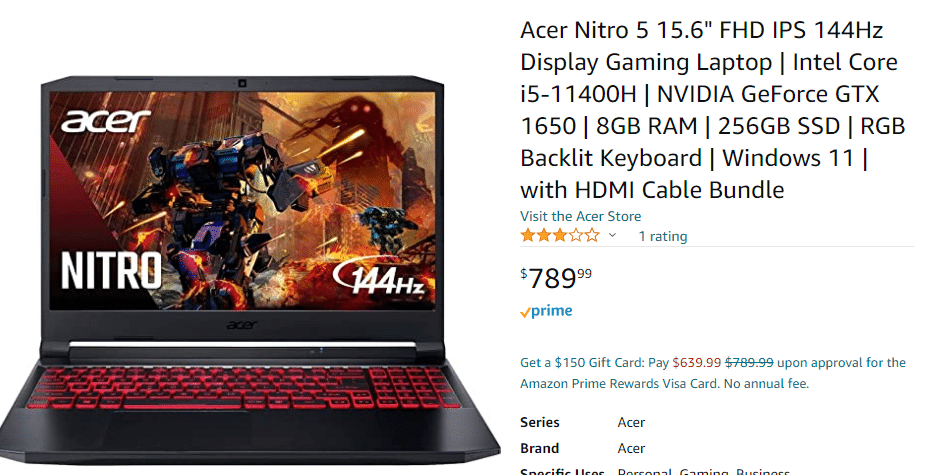
Task: Click the three-star rating icons
Action: (x=560, y=236)
